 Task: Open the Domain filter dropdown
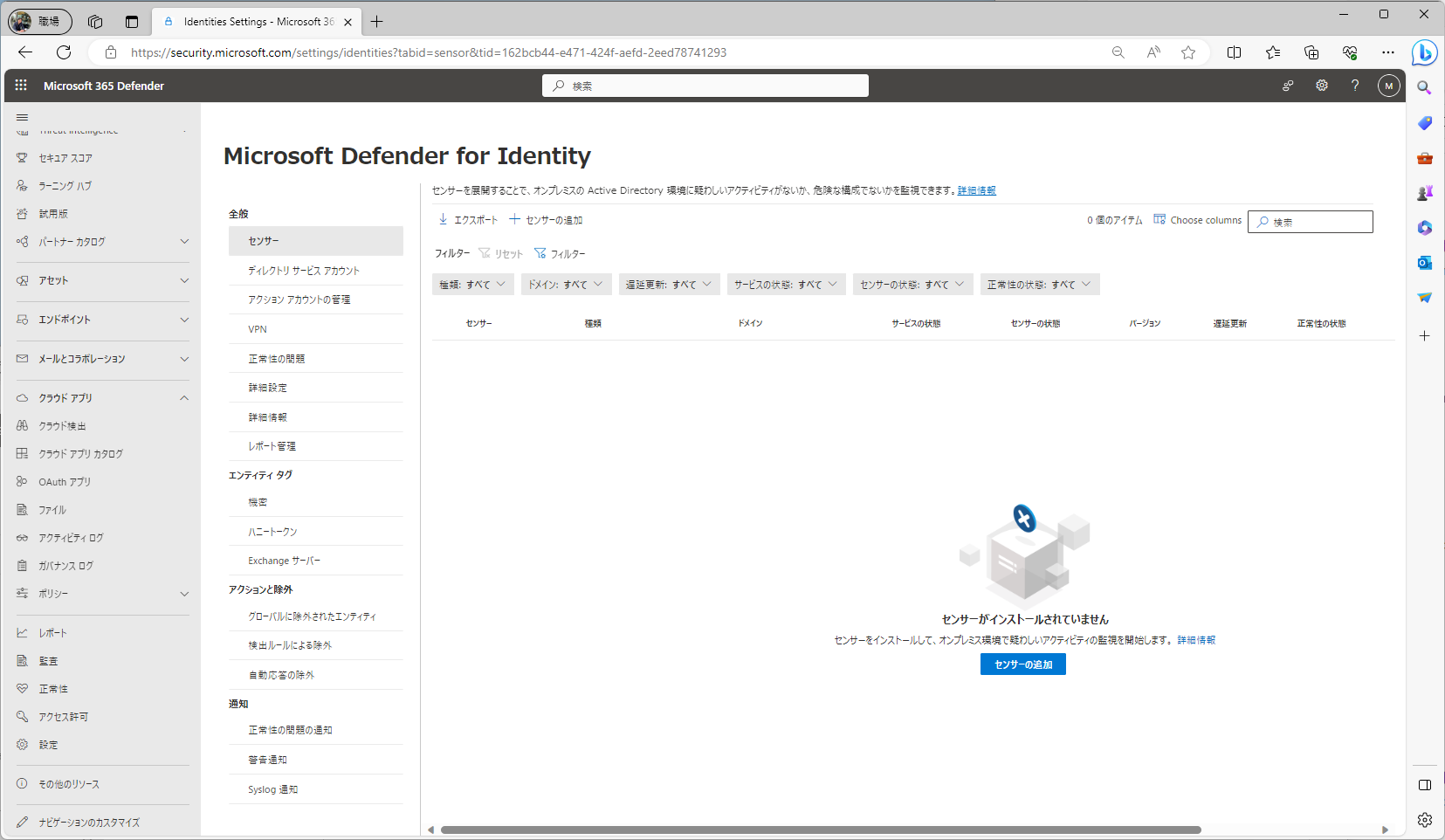tap(566, 285)
